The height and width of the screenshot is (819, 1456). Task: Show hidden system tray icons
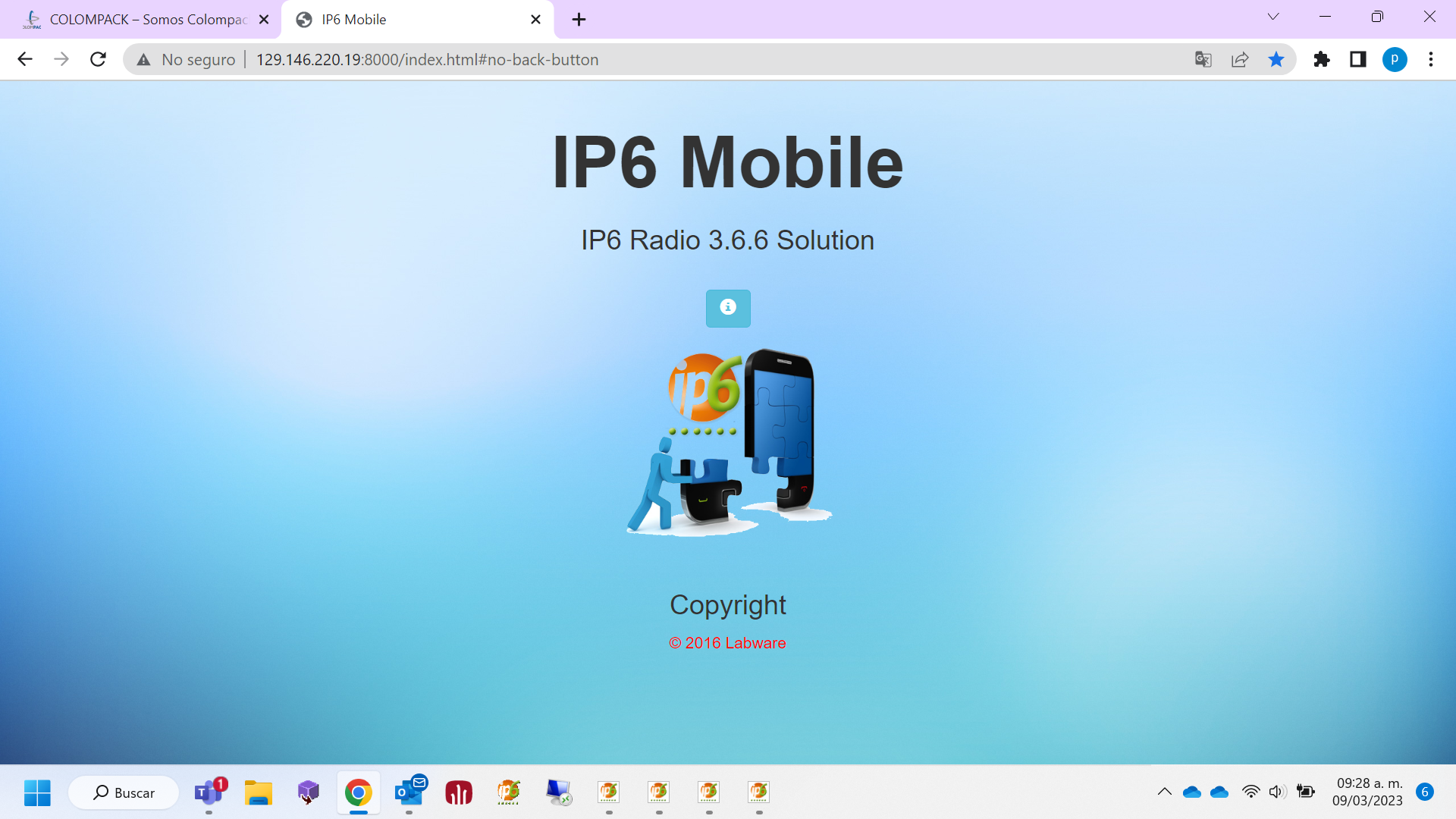(1165, 792)
